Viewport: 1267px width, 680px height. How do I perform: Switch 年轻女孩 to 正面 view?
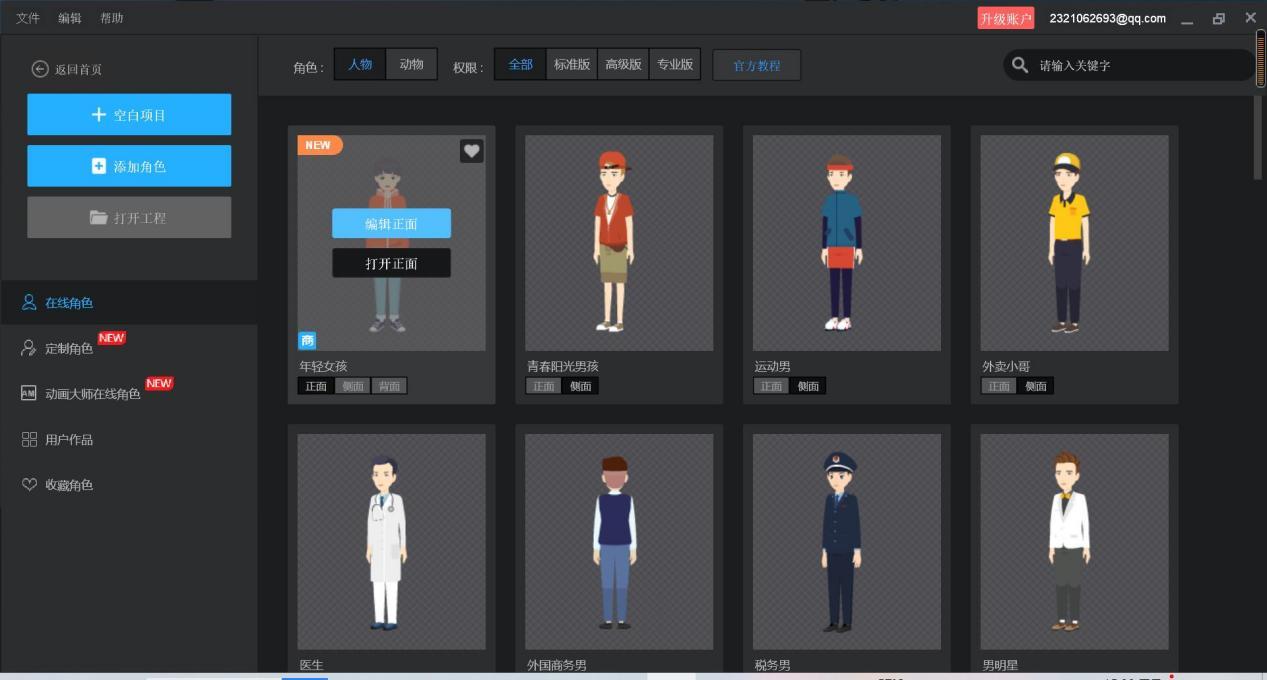[316, 386]
